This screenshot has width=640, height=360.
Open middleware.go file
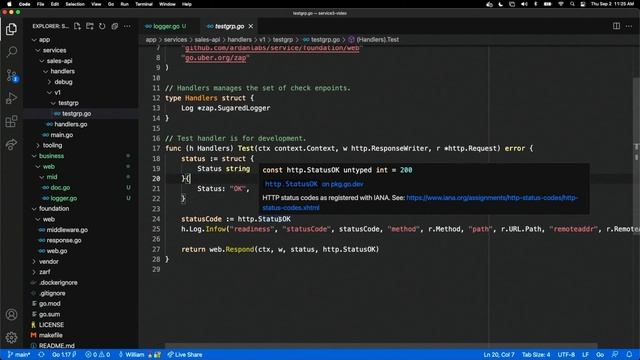tap(67, 230)
